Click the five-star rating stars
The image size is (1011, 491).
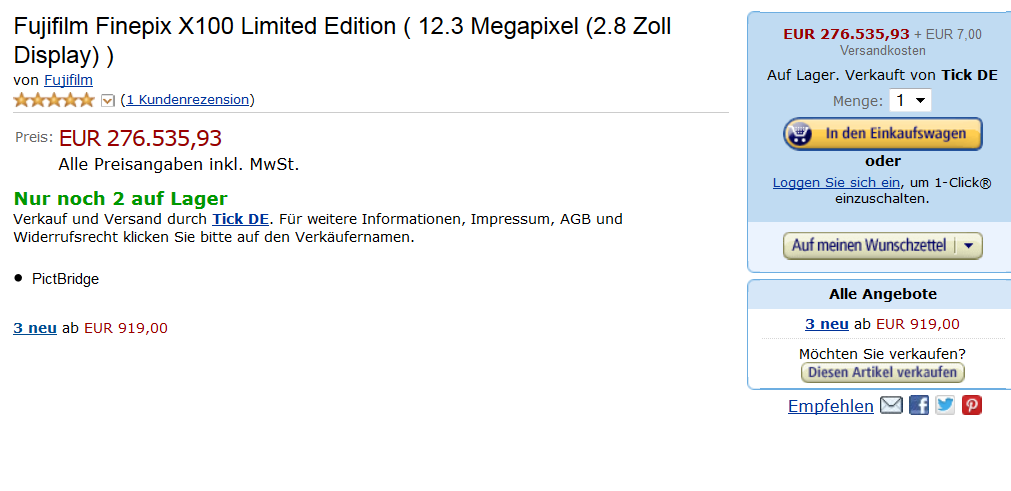tap(54, 100)
